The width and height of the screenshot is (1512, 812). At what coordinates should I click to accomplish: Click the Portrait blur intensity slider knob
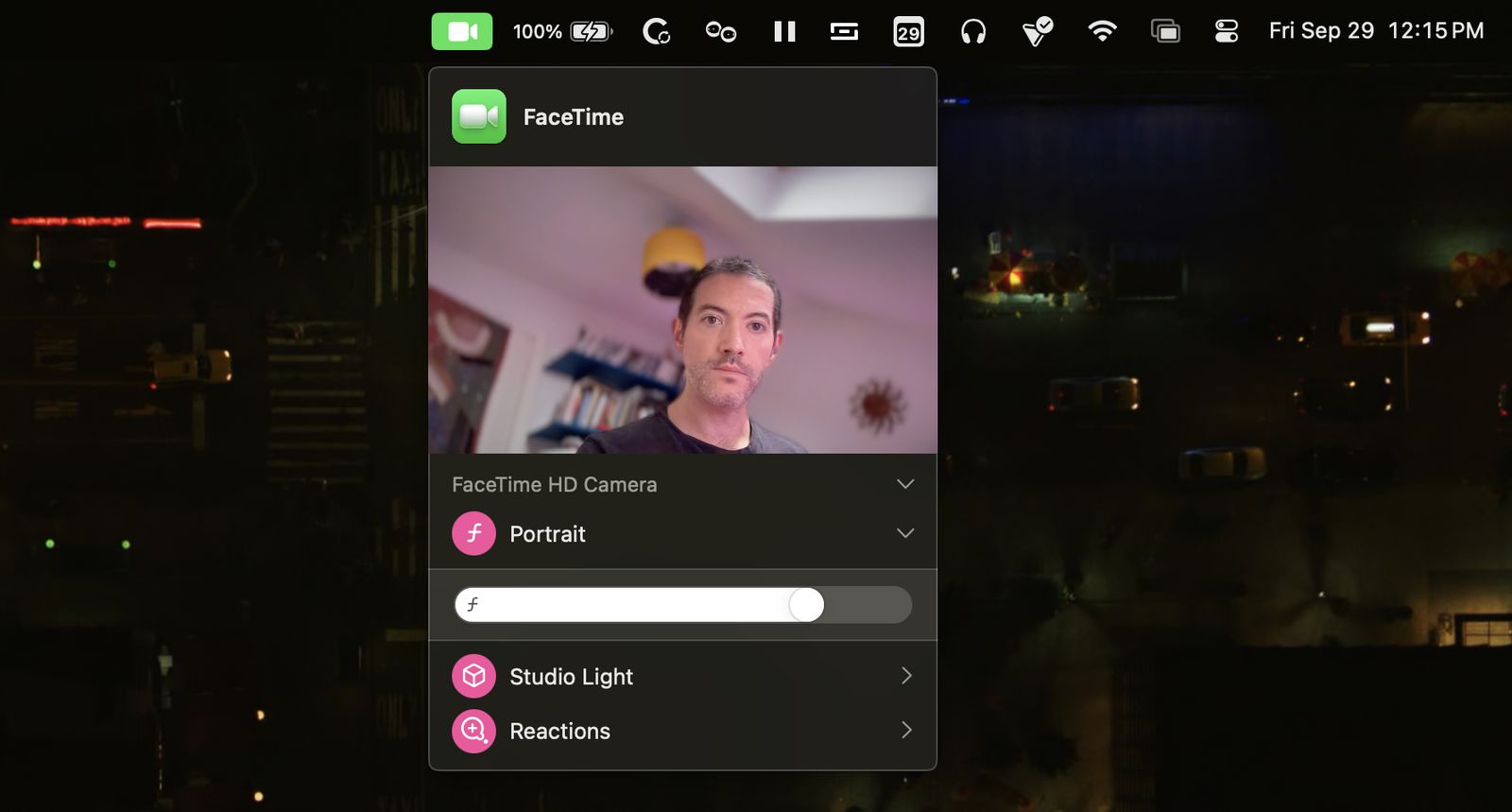click(x=806, y=605)
